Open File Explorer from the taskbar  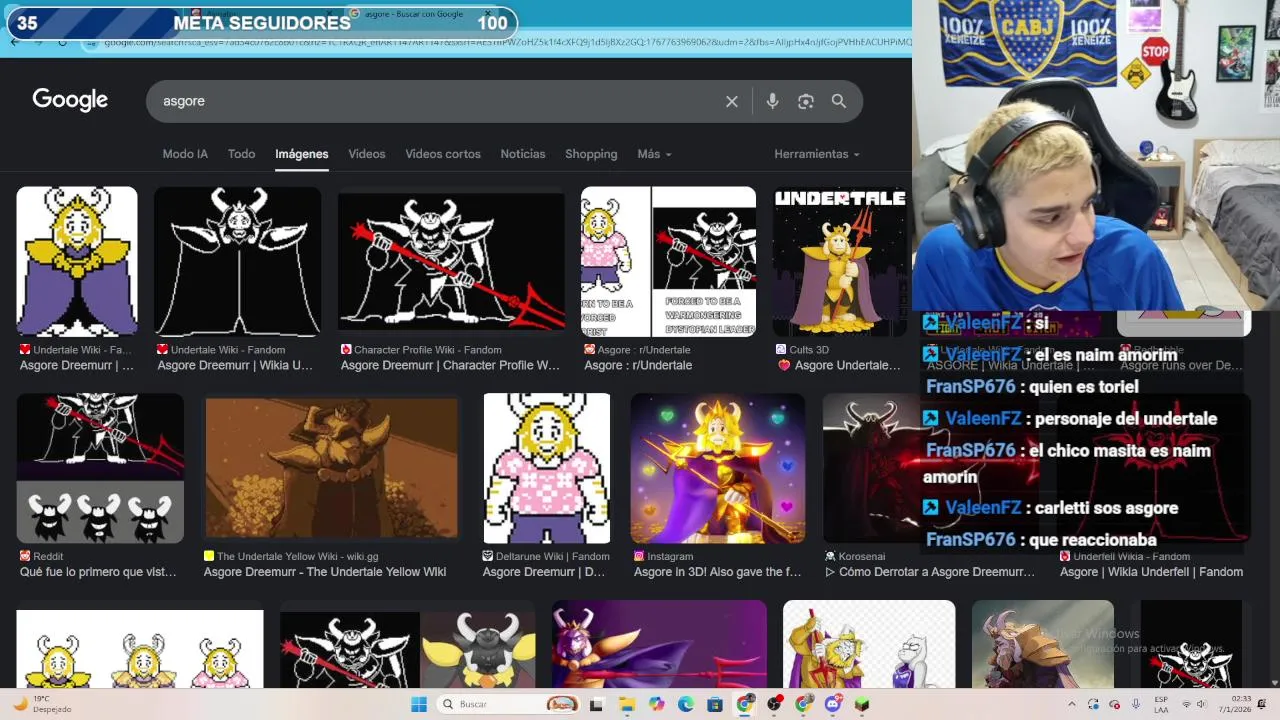pos(627,704)
